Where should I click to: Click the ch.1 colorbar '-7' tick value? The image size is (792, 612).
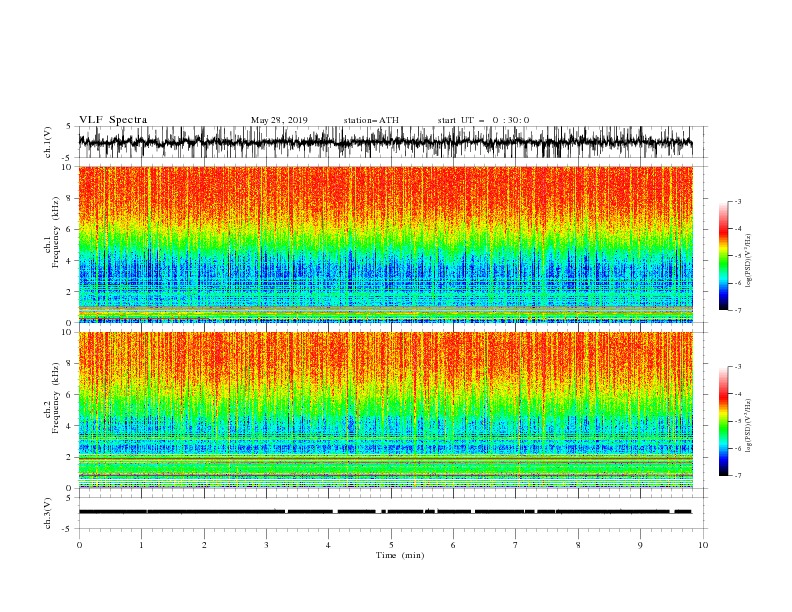738,310
